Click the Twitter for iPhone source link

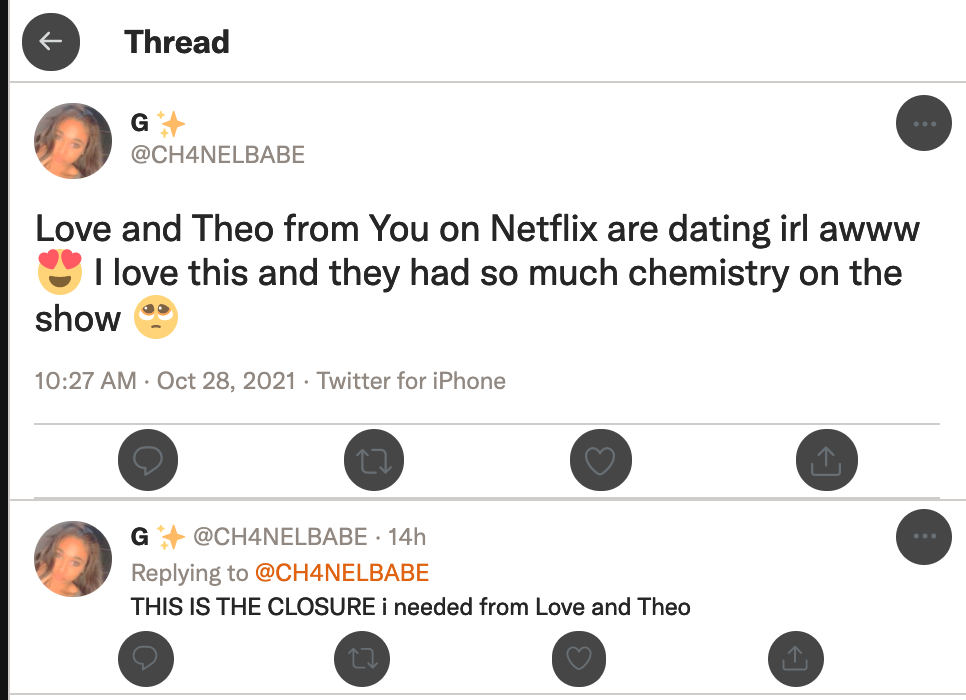click(x=411, y=381)
